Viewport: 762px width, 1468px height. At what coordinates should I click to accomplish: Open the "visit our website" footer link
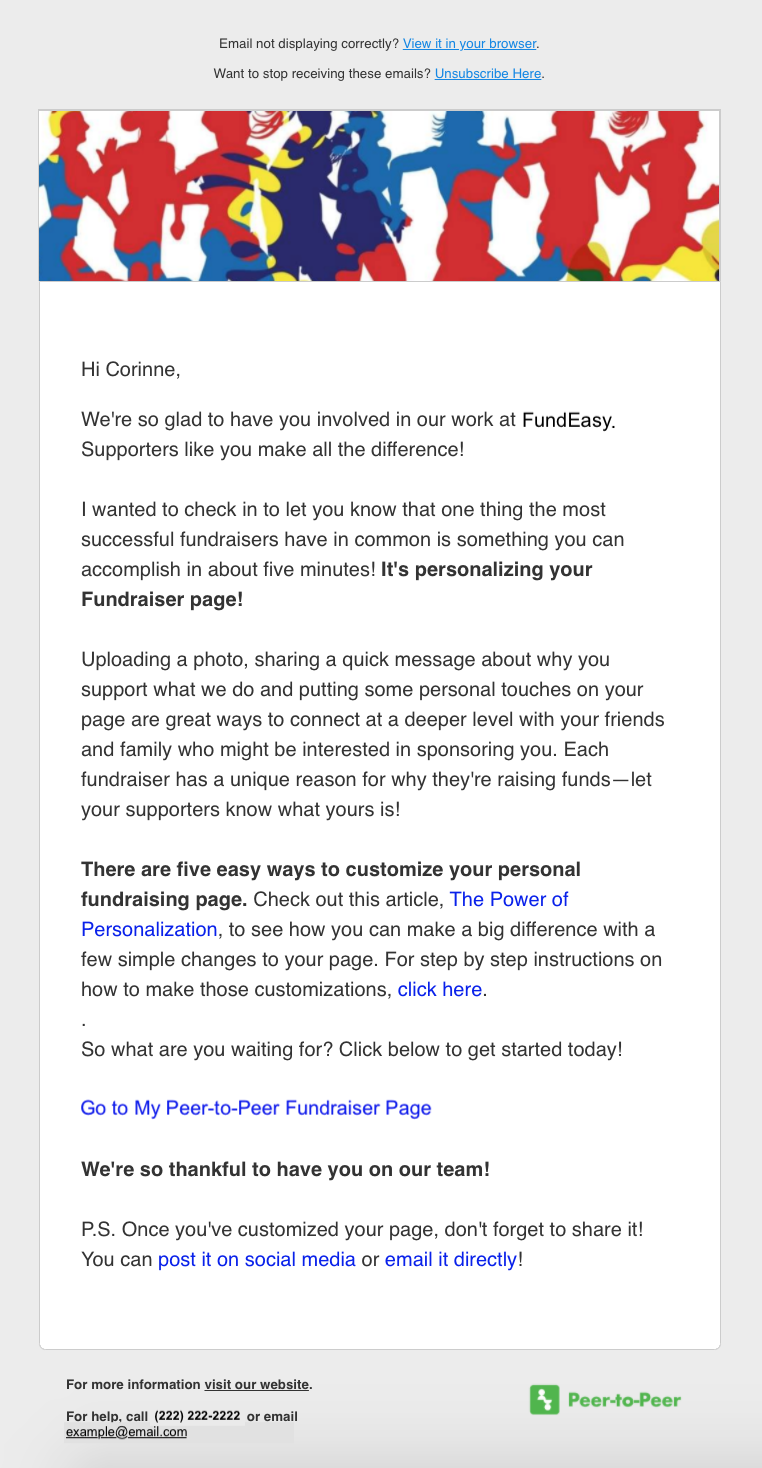(257, 1385)
